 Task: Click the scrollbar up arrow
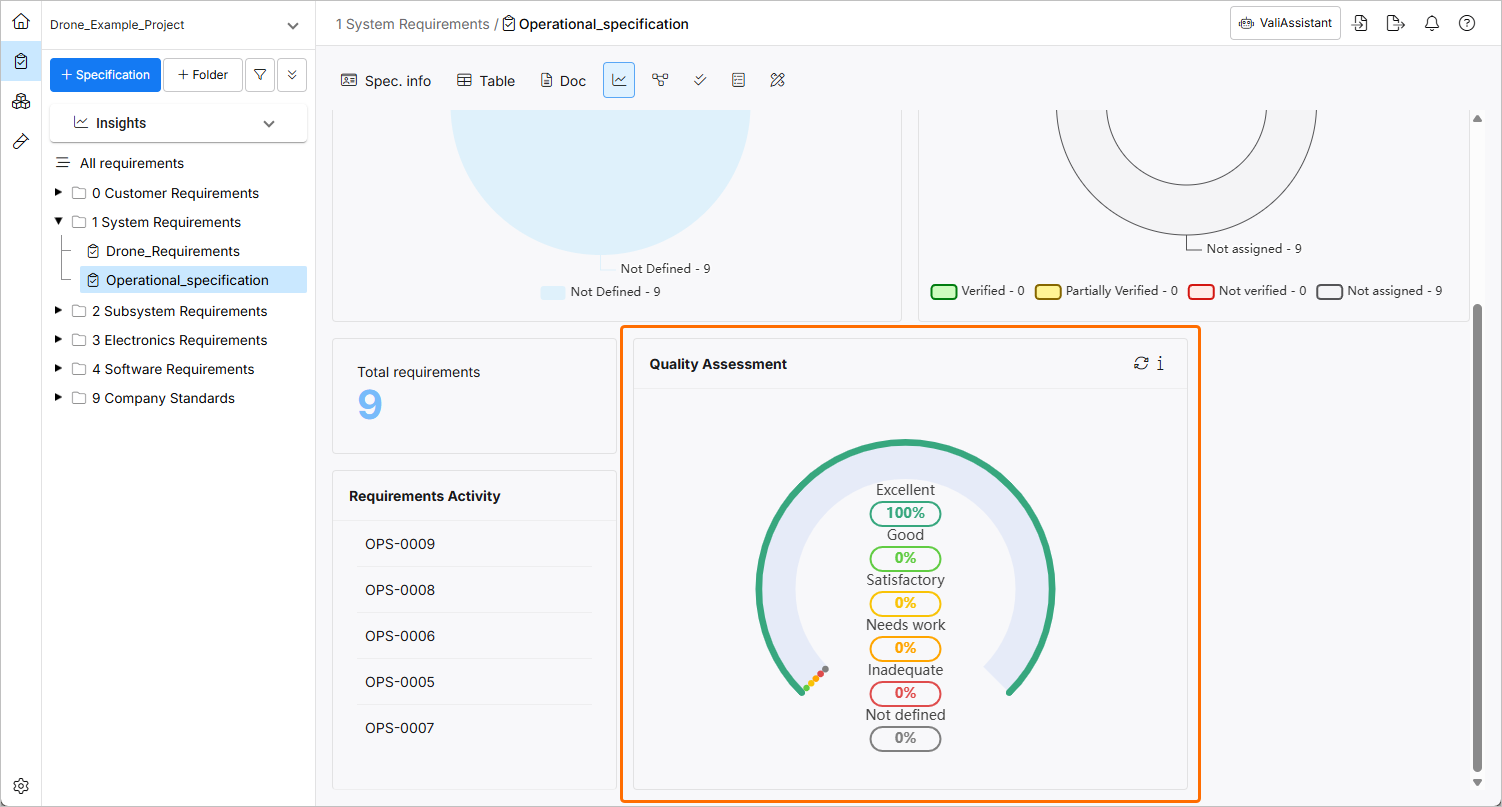pos(1477,119)
